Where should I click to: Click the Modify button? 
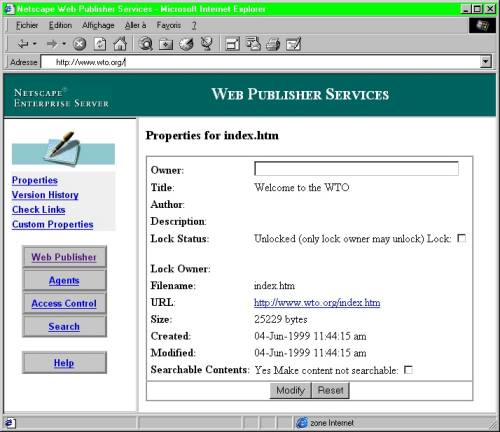[290, 390]
